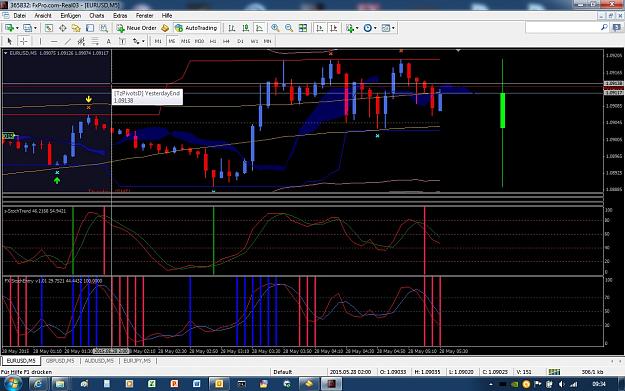Open the MetaEditor yellow book icon
Screen dimensions: 625x391
point(165,28)
